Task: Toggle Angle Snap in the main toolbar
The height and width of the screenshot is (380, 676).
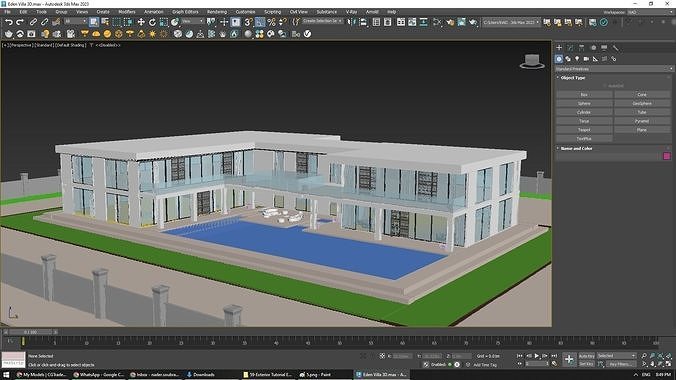Action: coord(260,22)
